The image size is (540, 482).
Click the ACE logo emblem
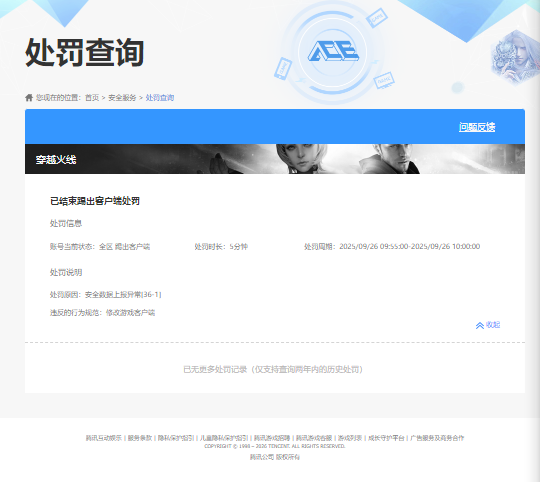(x=333, y=52)
